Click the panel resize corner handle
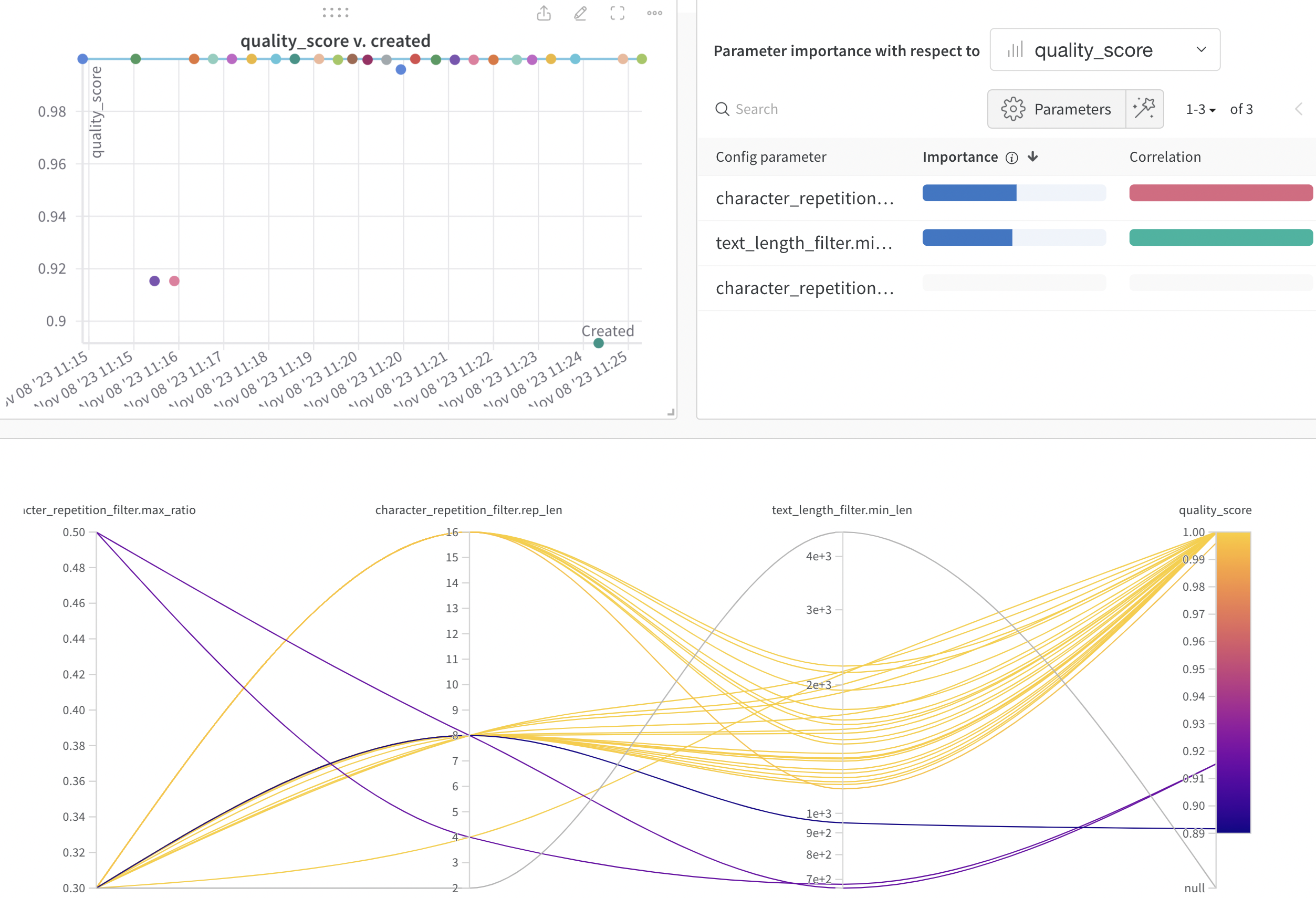Image resolution: width=1316 pixels, height=898 pixels. point(671,413)
